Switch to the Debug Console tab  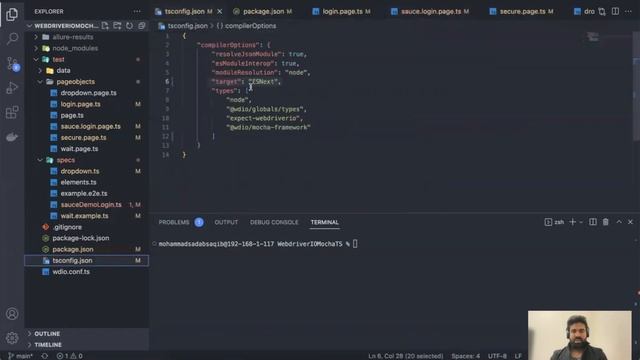274,222
